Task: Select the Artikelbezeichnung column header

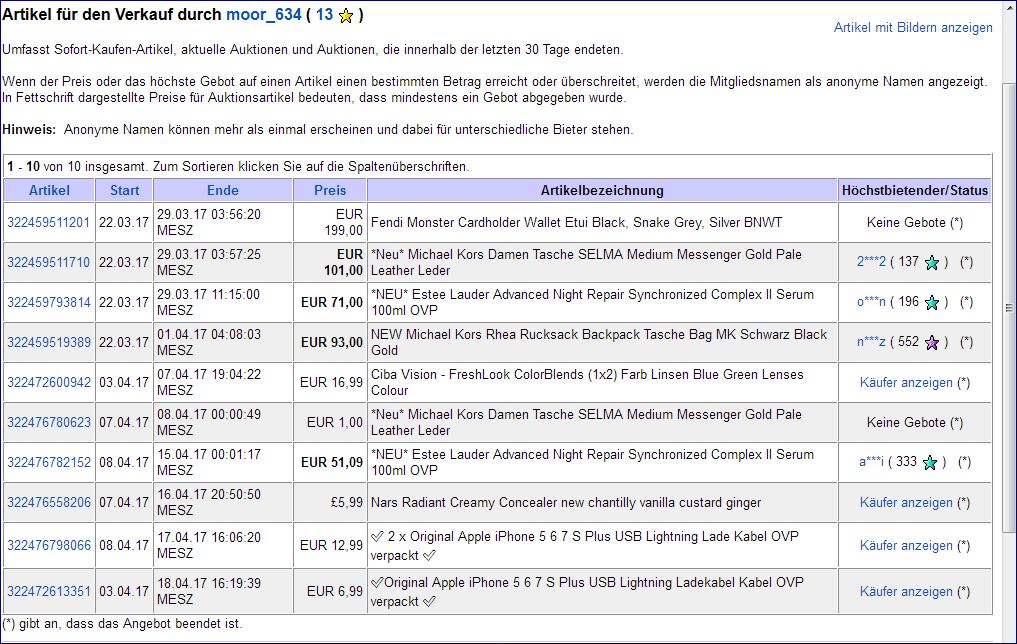Action: pos(602,190)
